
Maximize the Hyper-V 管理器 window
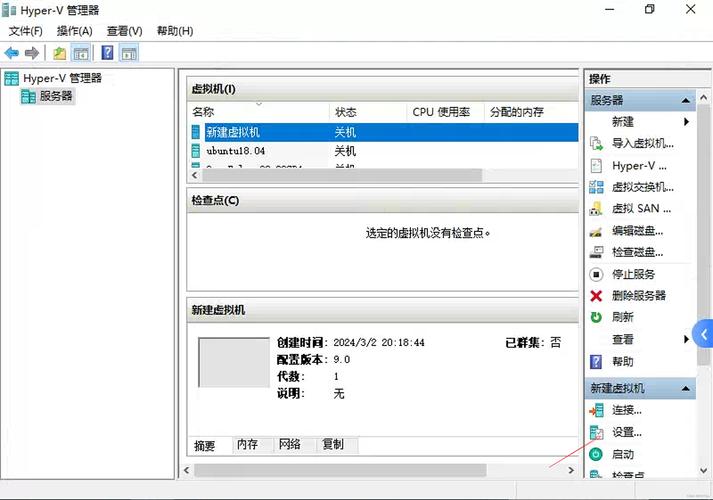coord(650,10)
